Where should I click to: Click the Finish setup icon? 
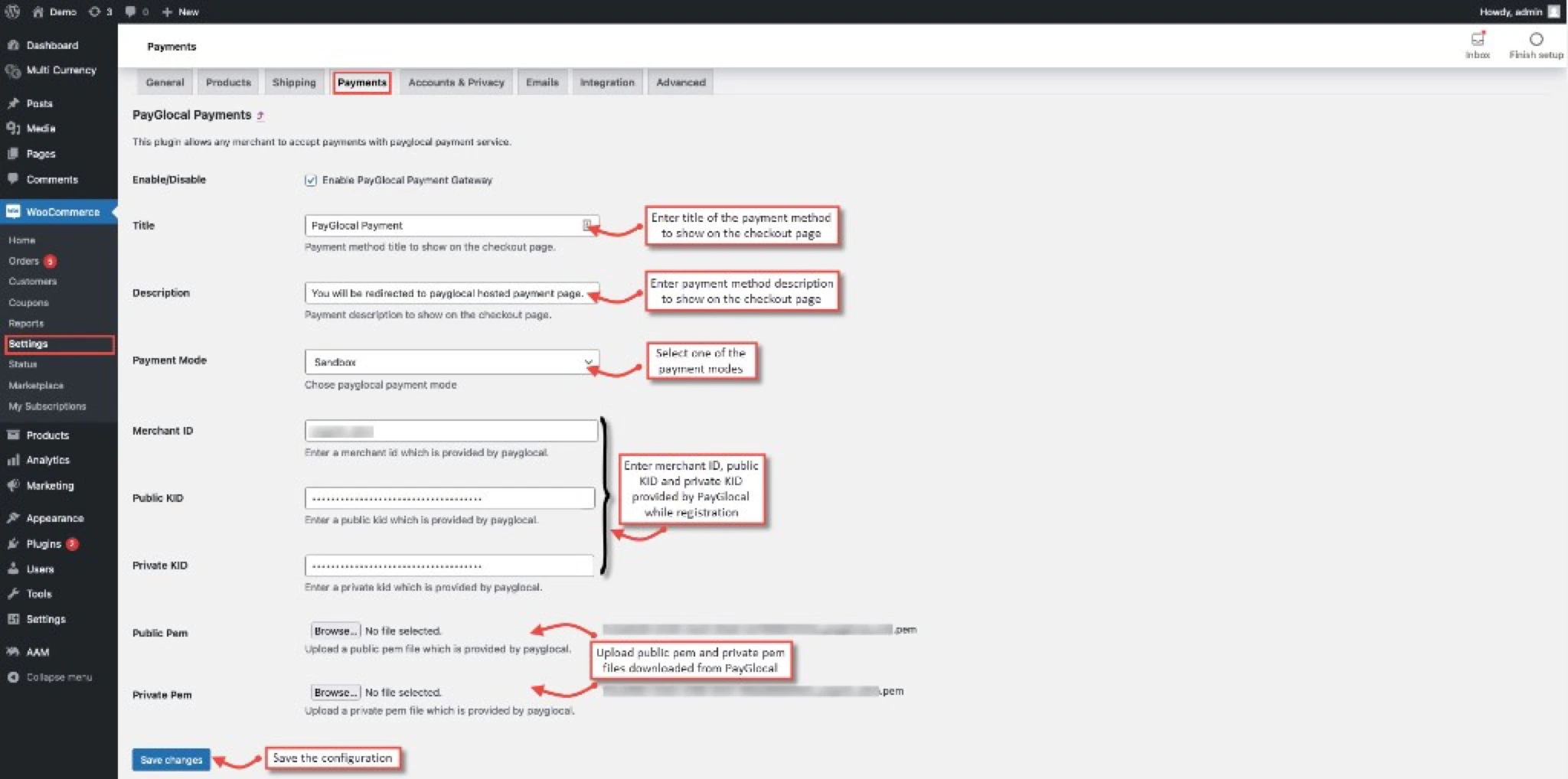[x=1536, y=45]
